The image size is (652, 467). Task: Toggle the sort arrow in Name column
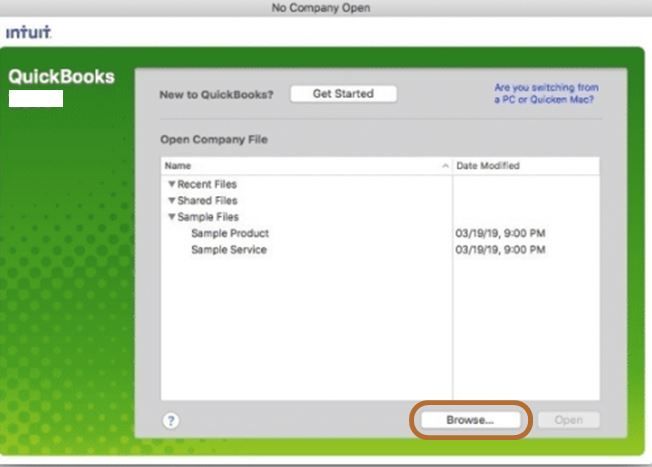445,166
